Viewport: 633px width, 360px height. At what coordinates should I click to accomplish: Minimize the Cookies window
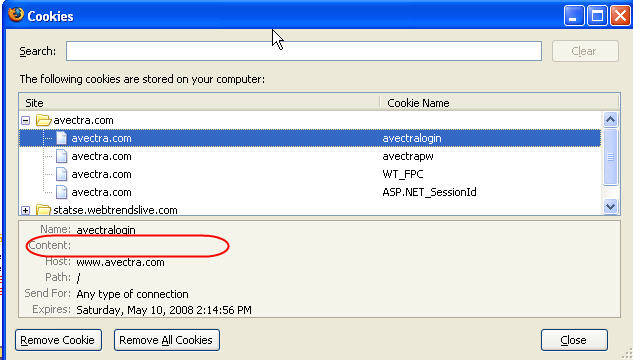coord(574,16)
